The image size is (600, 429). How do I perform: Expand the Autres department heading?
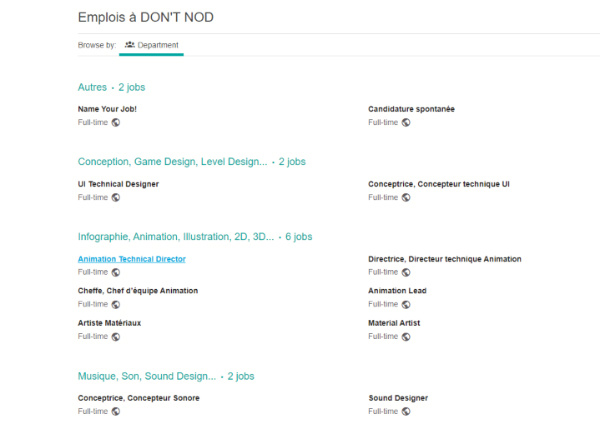point(92,87)
